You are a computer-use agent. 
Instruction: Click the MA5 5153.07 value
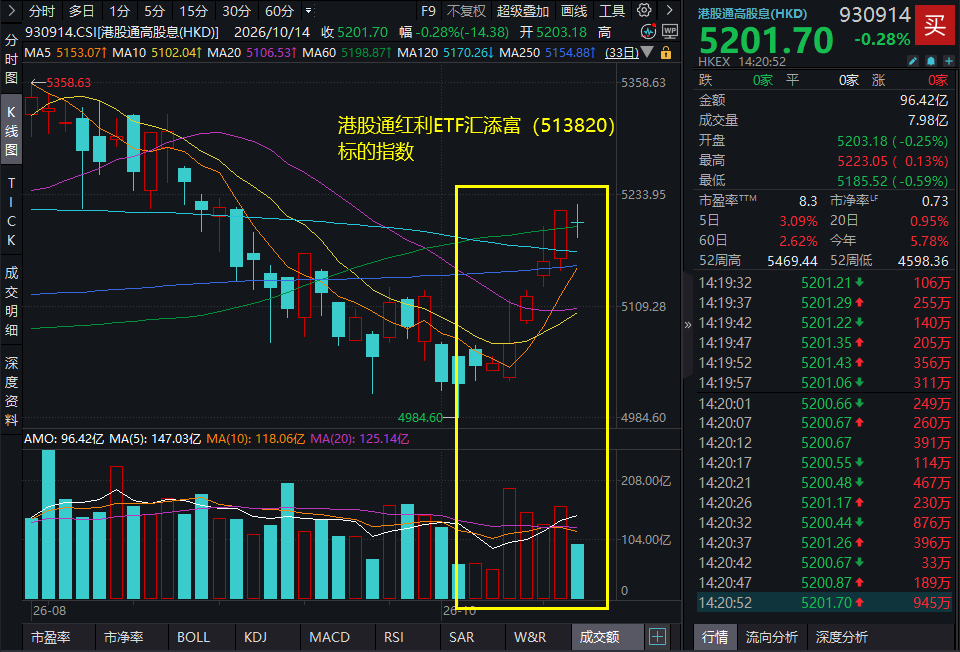click(x=81, y=53)
